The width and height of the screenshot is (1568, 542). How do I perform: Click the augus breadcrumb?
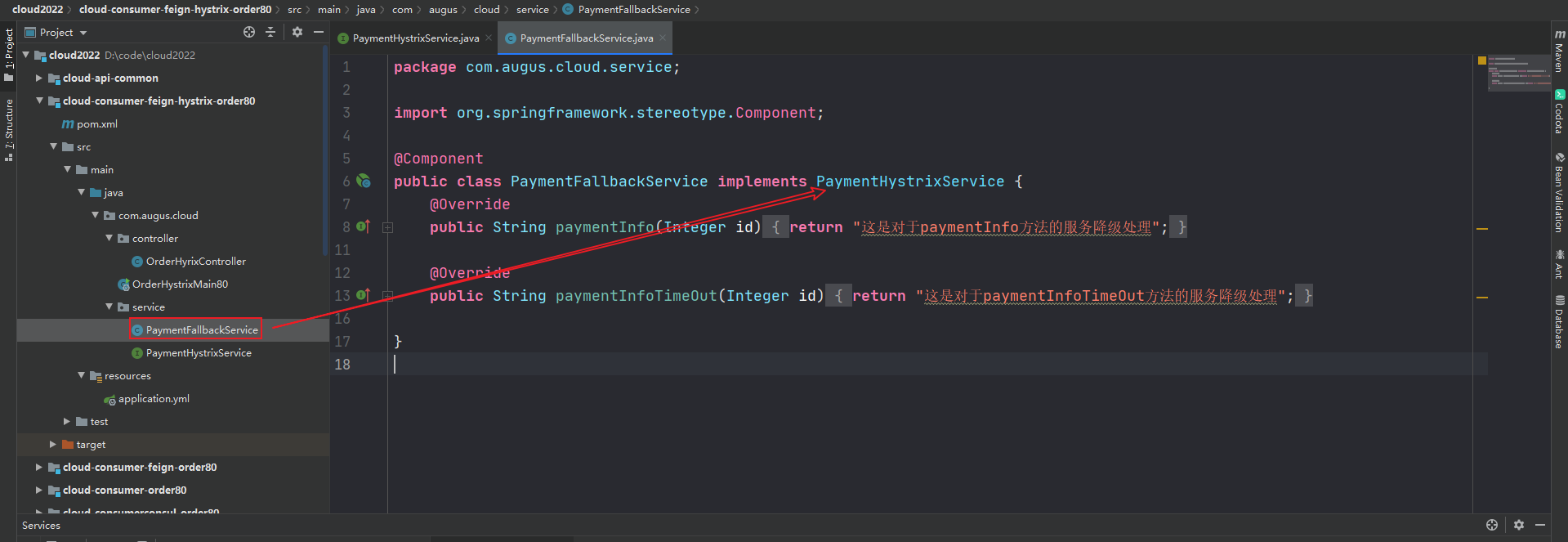pos(443,9)
